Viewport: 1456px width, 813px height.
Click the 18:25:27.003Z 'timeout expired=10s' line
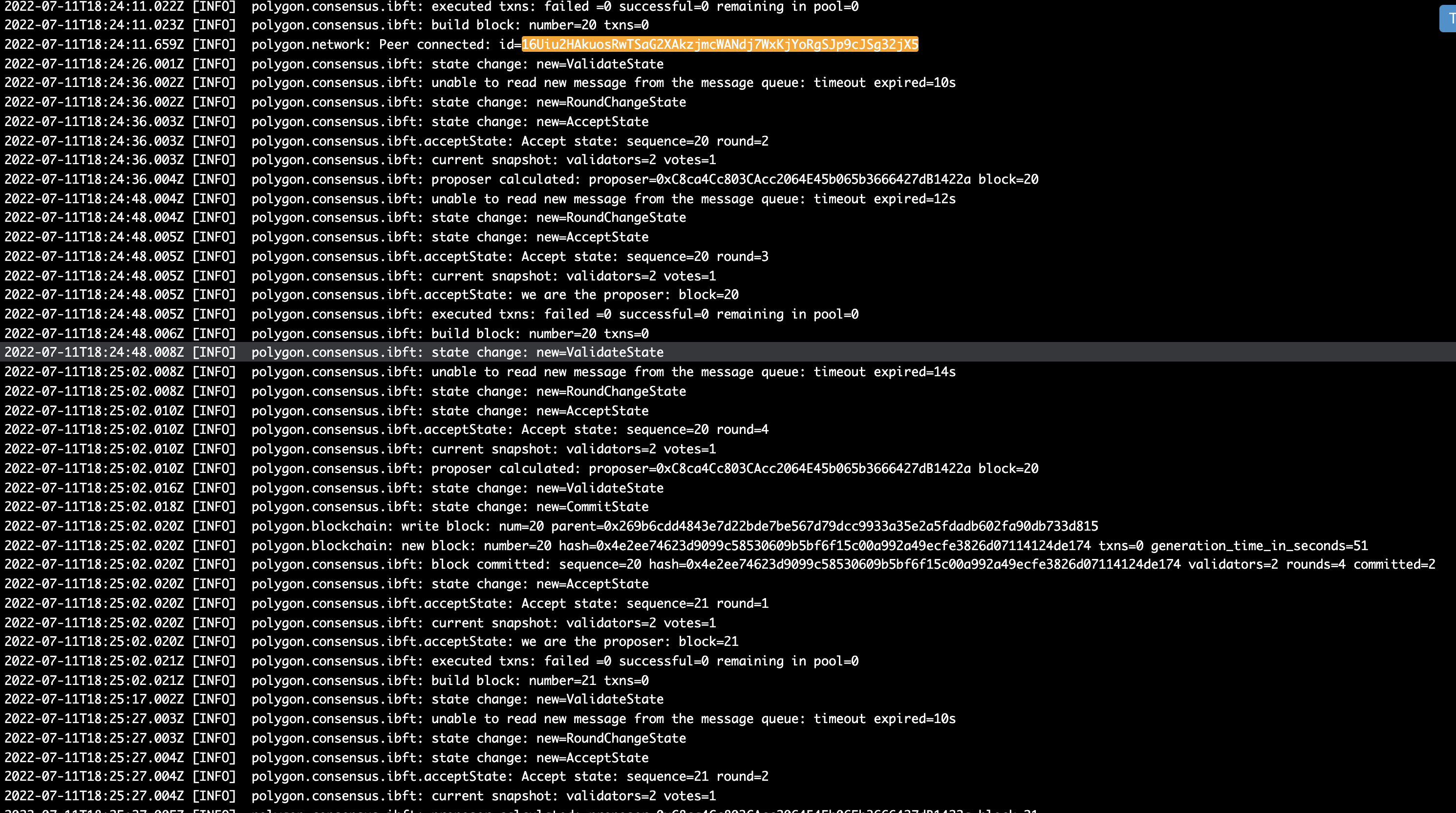click(480, 719)
